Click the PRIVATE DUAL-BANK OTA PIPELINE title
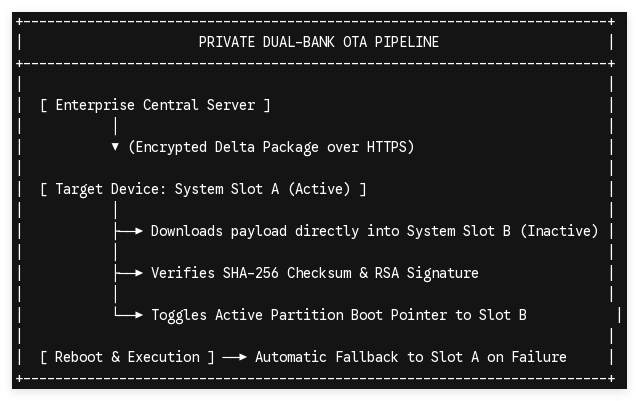639x401 pixels. 319,42
